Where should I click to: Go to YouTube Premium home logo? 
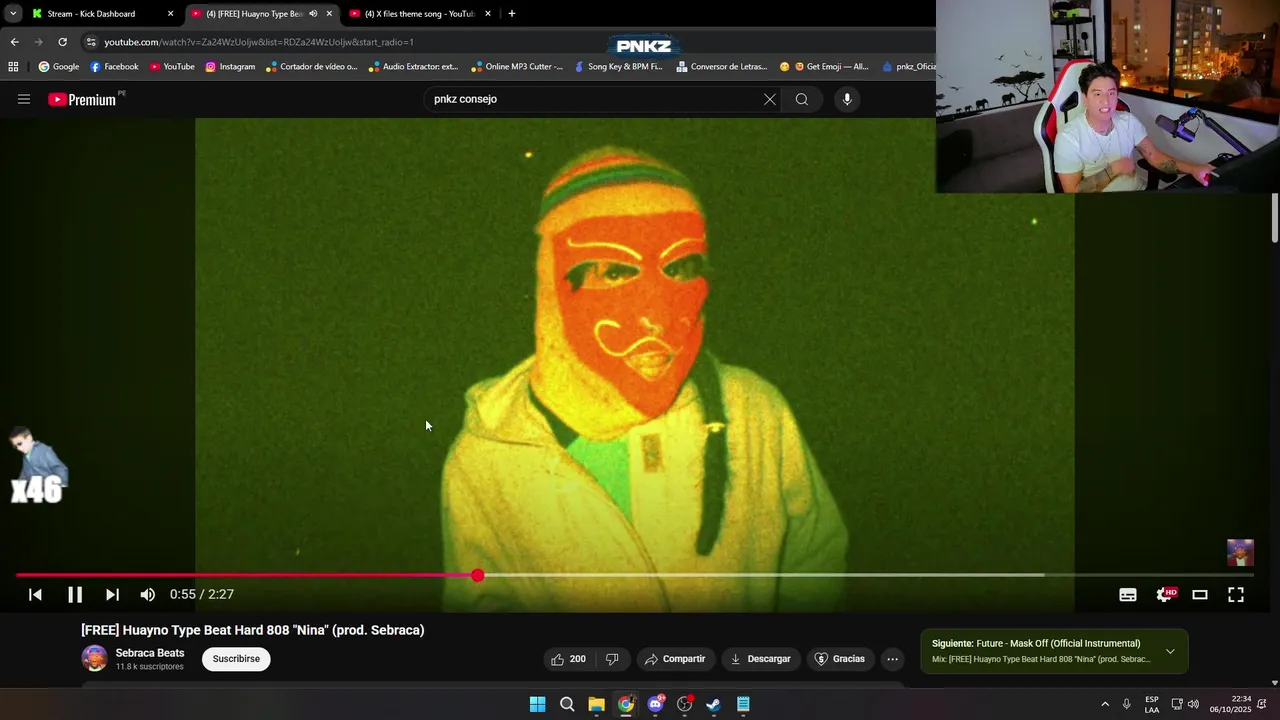pos(84,99)
